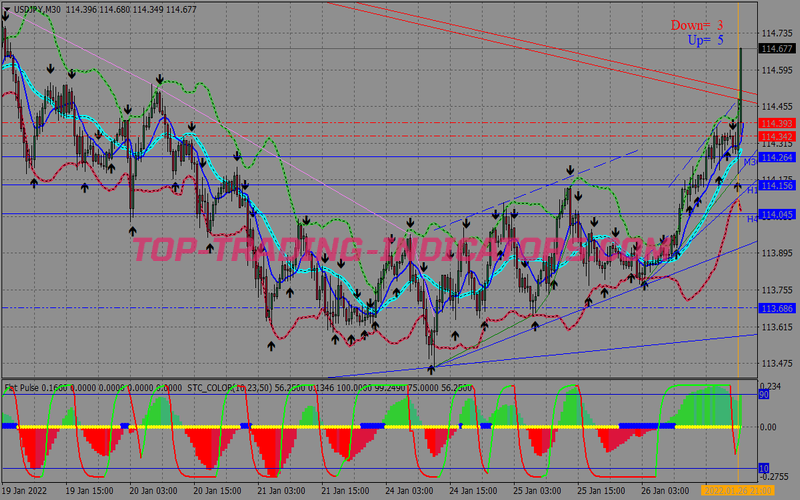The height and width of the screenshot is (500, 800).
Task: Click the 0.00 indicator scale value
Action: (768, 427)
